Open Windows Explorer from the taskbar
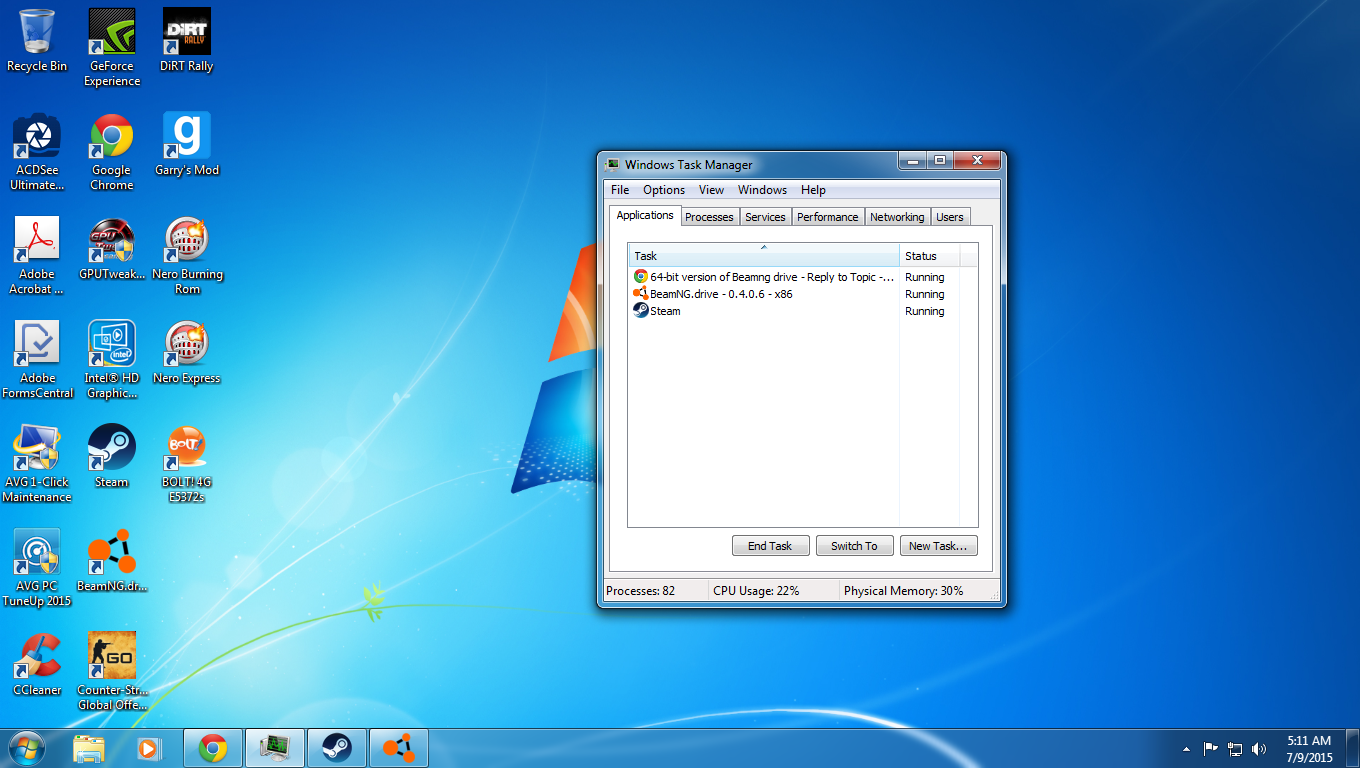This screenshot has width=1360, height=768. coord(89,748)
